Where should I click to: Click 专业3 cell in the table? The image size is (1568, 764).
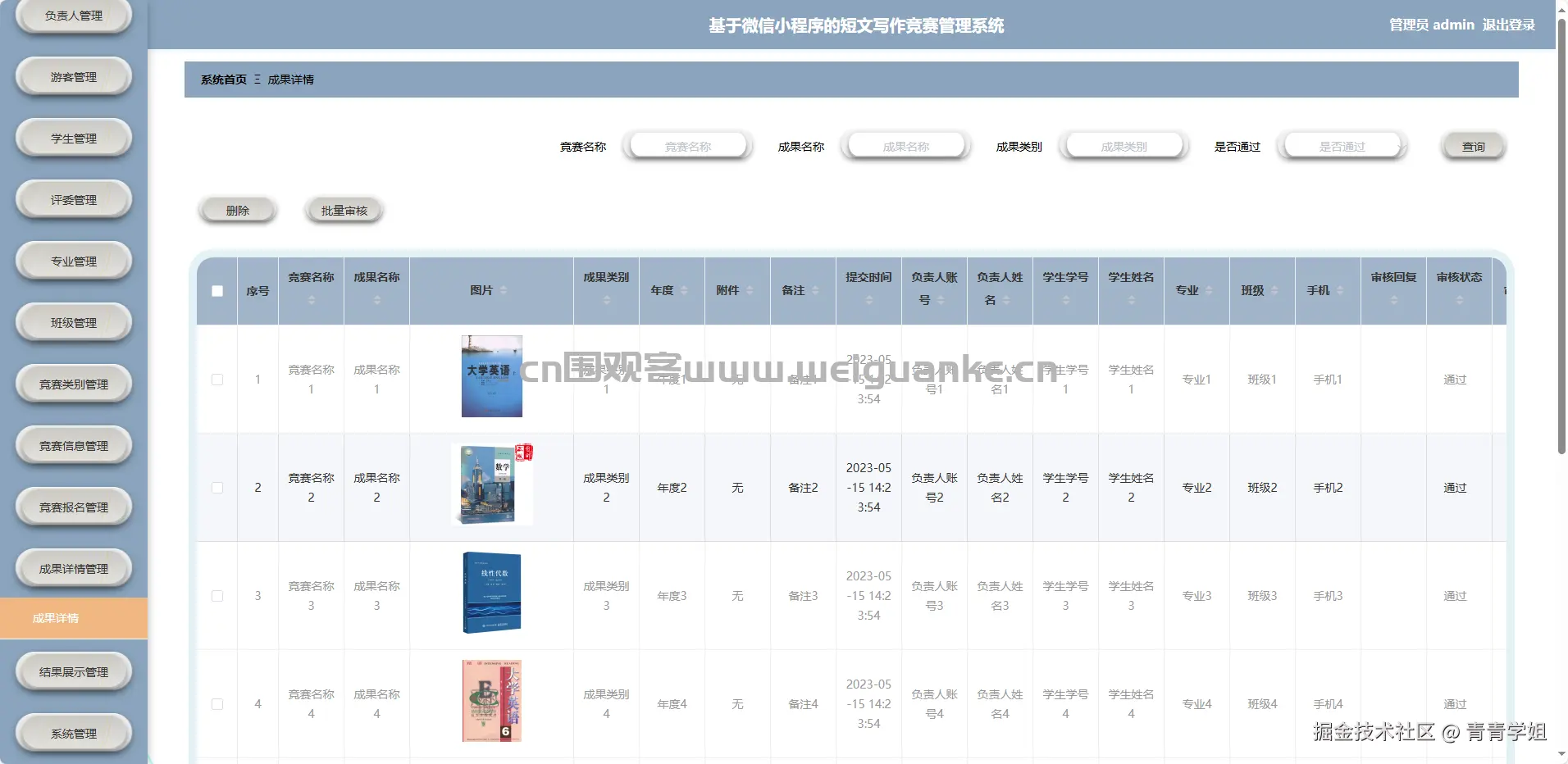pyautogui.click(x=1197, y=596)
